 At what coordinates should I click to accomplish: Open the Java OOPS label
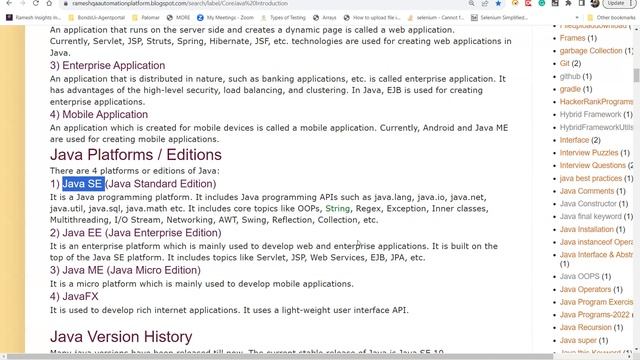[x=579, y=276]
